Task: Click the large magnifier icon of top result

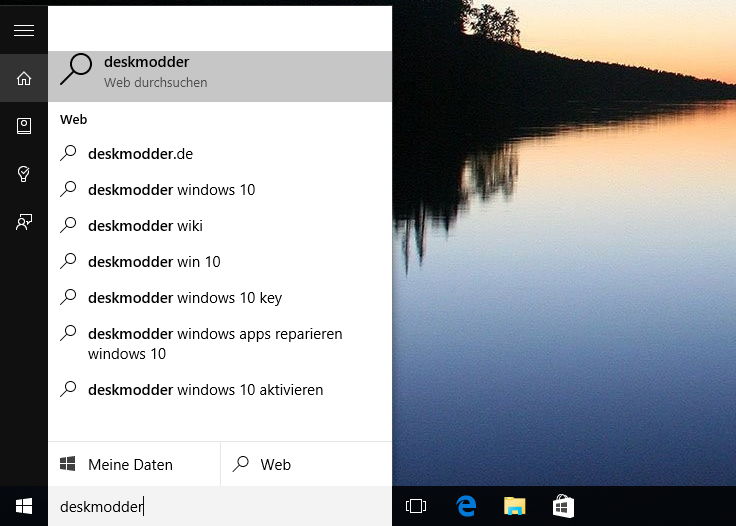Action: coord(76,69)
